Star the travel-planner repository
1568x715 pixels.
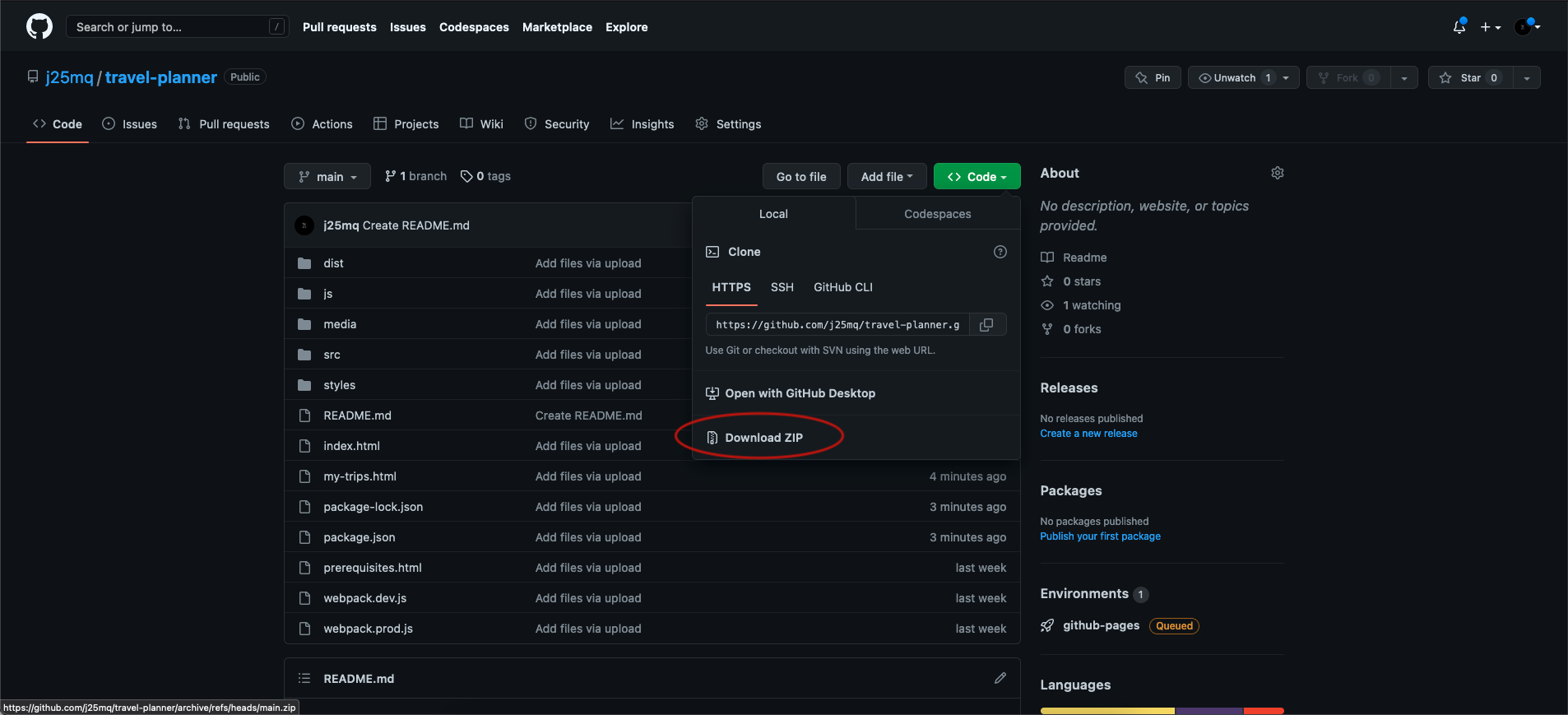(x=1470, y=77)
